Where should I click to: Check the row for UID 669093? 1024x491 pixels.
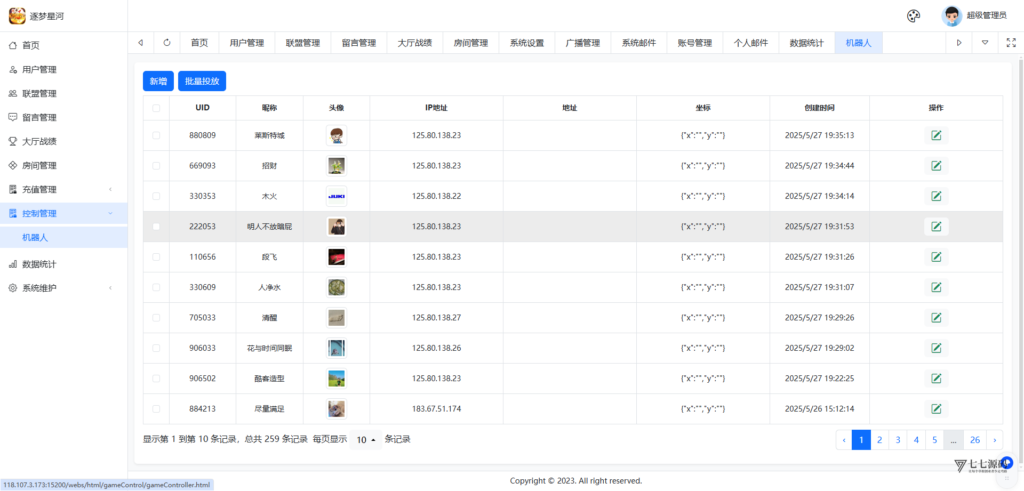point(156,166)
